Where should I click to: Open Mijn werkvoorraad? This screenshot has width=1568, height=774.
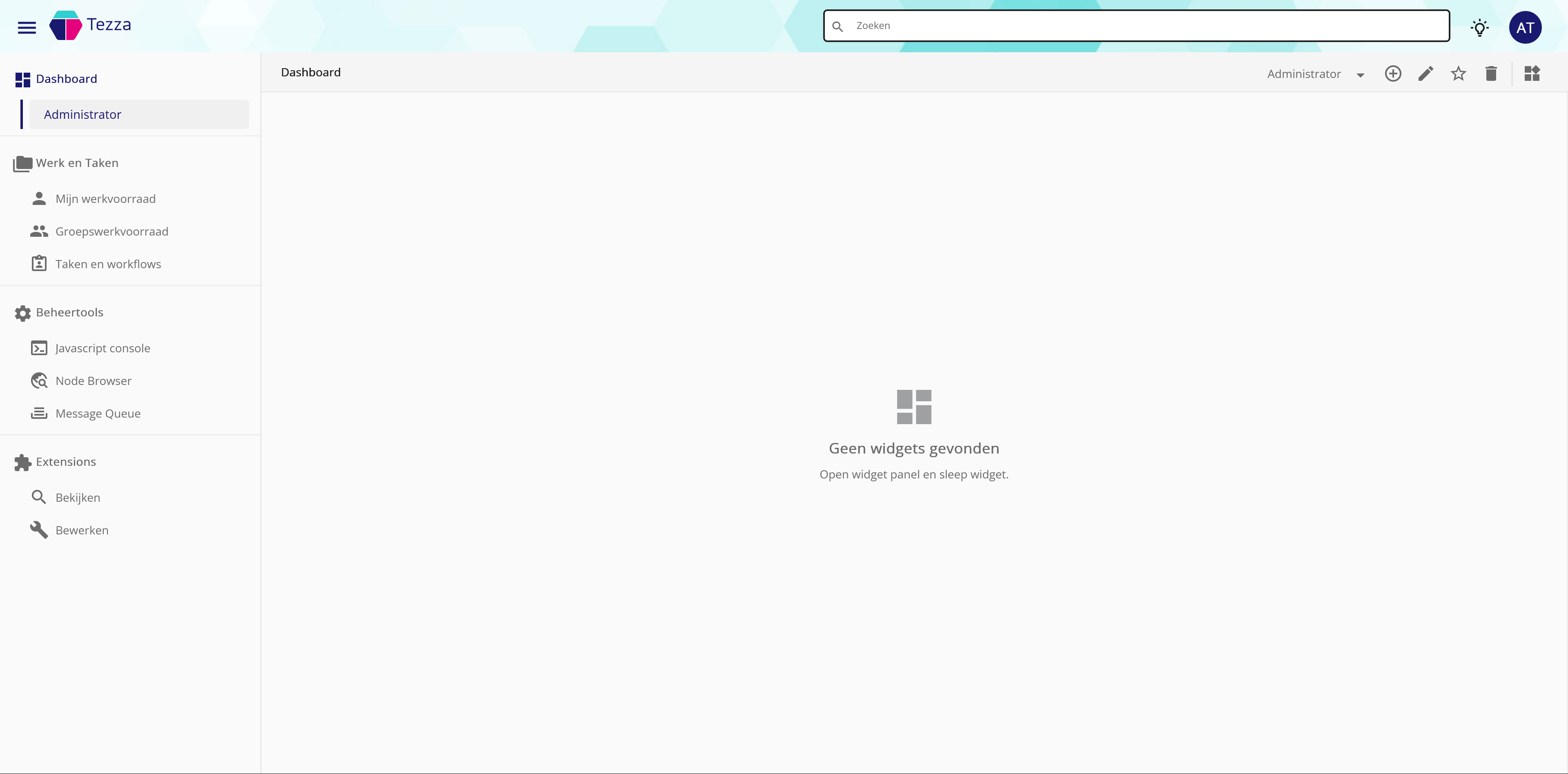click(105, 199)
